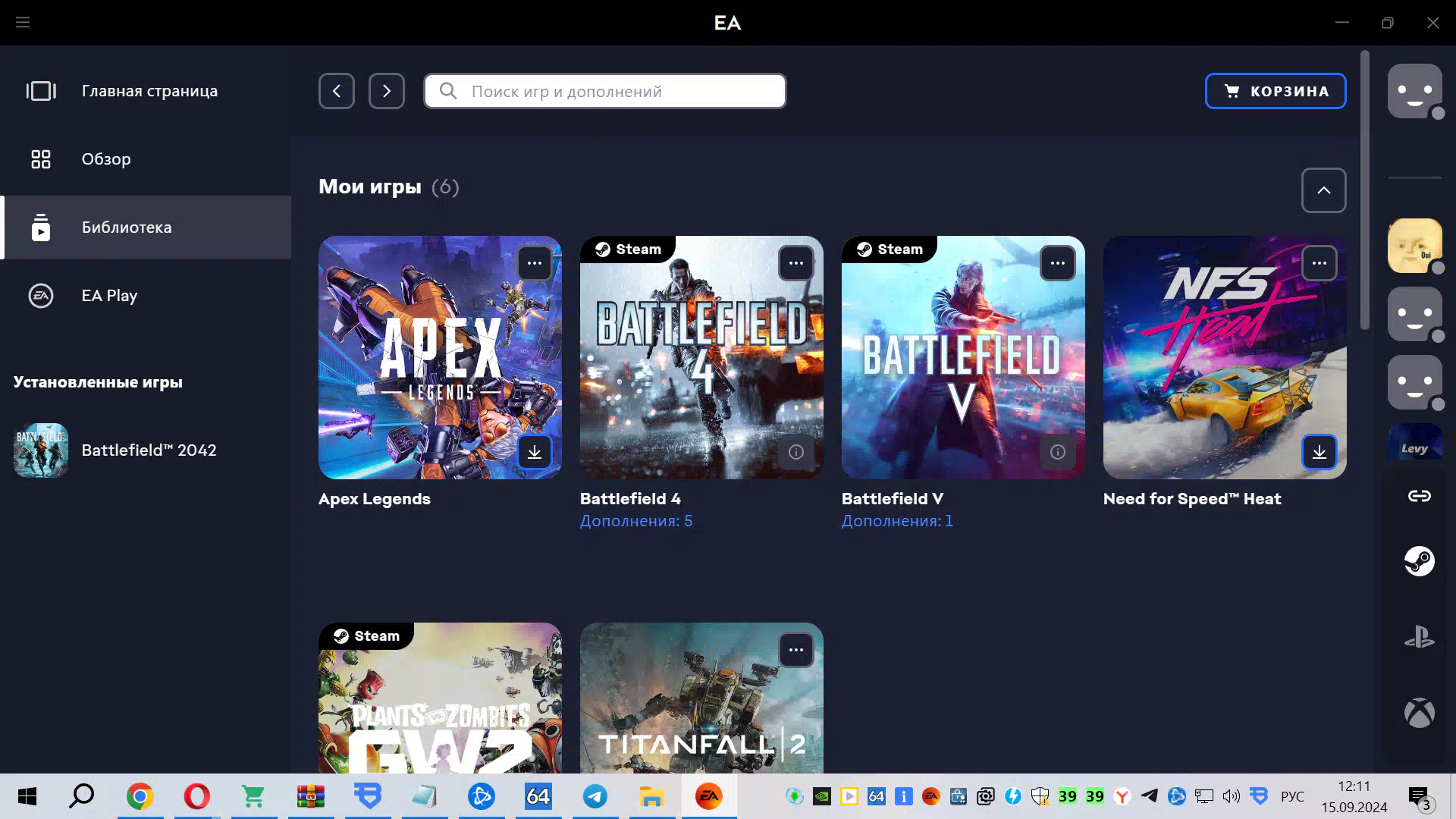Viewport: 1456px width, 819px height.
Task: Open Plants vs Zombies GW2 cover
Action: [x=440, y=698]
